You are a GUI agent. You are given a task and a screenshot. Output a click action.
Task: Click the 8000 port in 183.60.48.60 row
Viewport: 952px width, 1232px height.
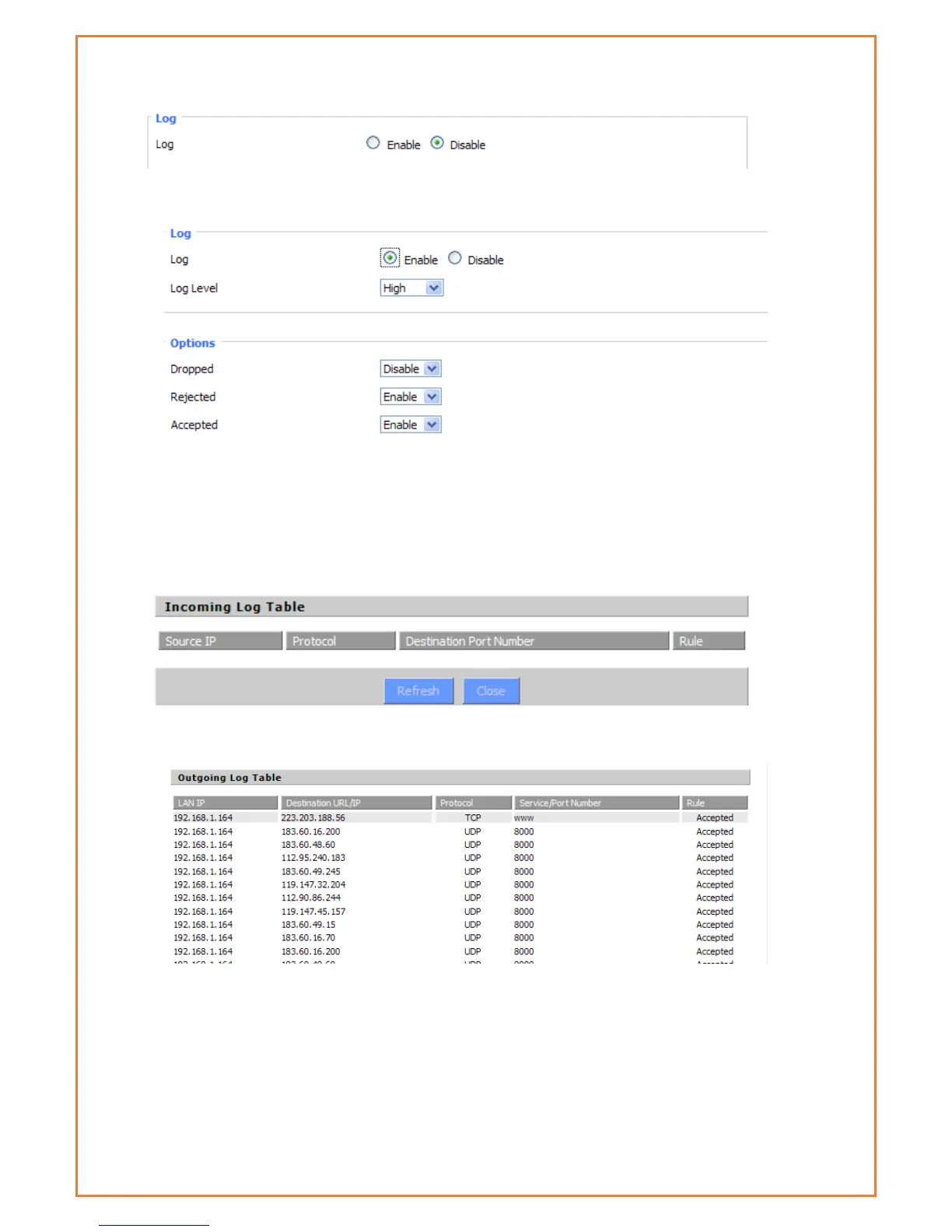[523, 845]
